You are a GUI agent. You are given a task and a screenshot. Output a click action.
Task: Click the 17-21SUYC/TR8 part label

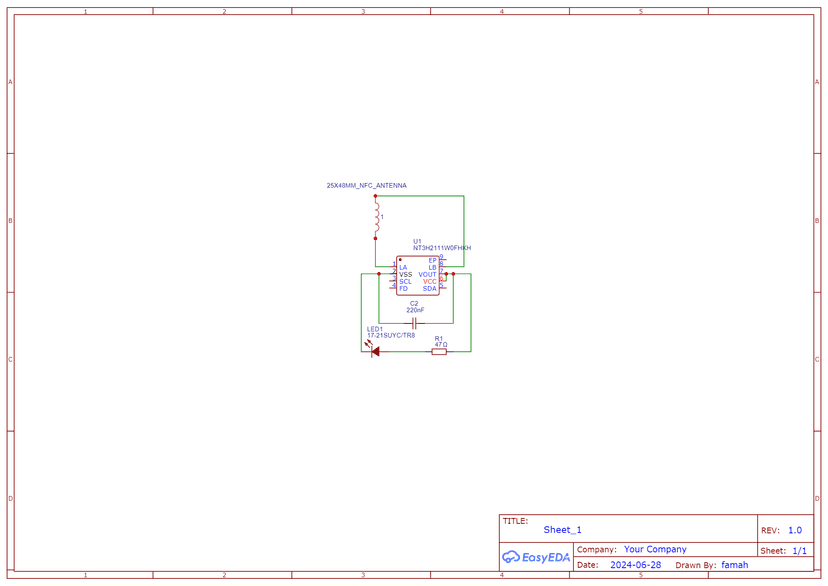(x=391, y=335)
